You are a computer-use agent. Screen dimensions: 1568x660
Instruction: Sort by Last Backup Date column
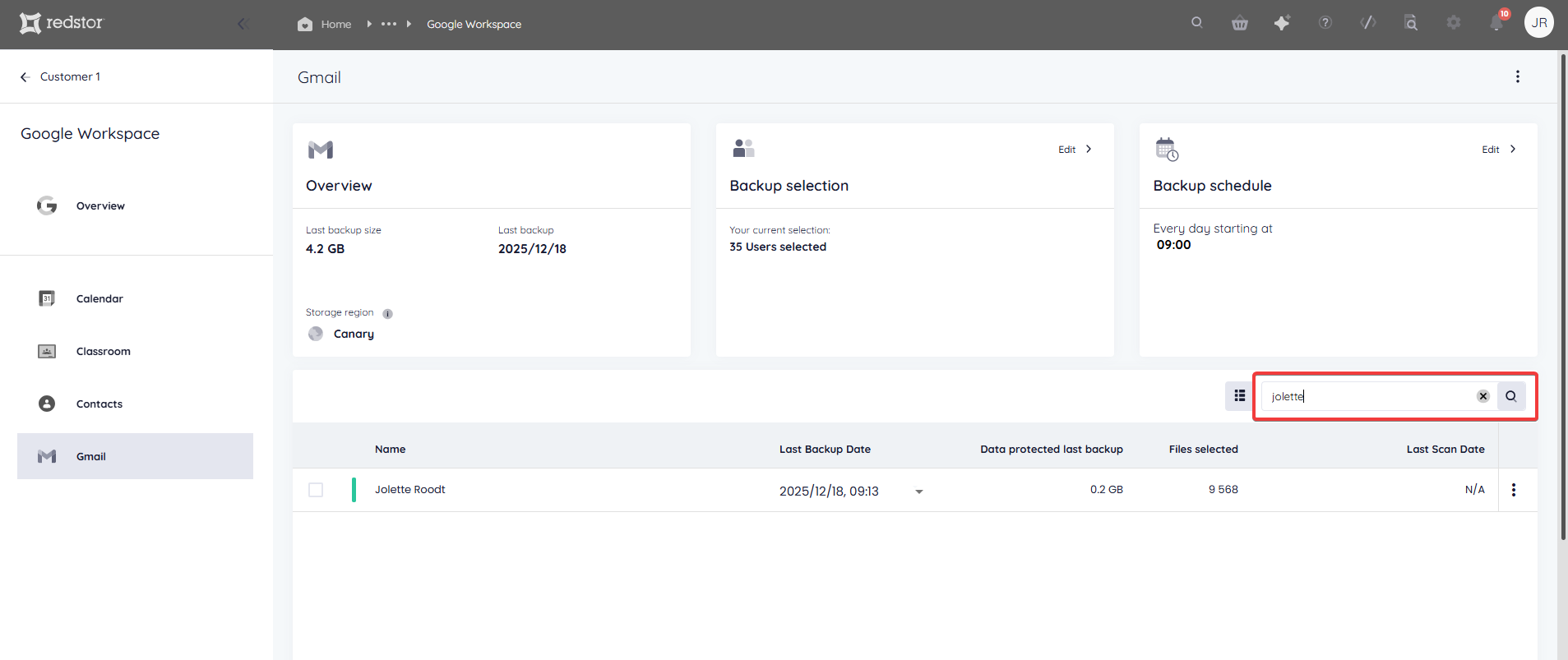[825, 449]
